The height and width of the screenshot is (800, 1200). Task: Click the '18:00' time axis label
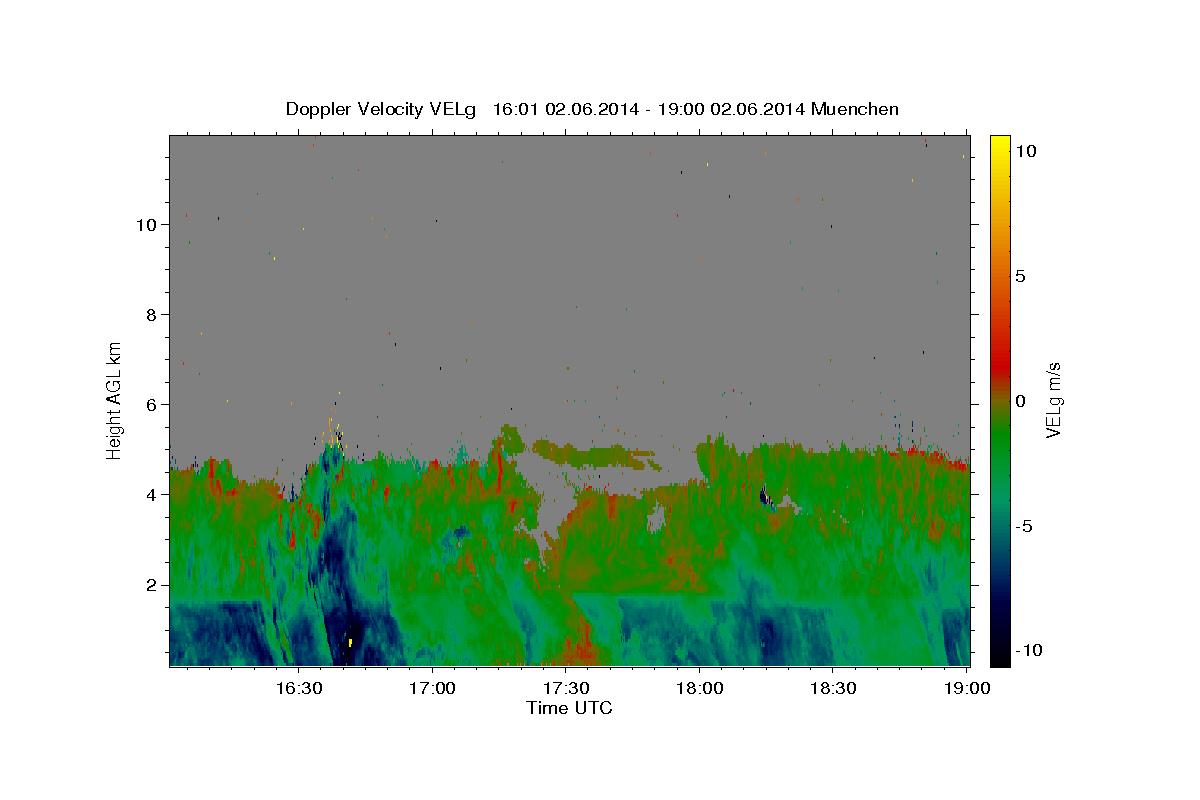point(699,688)
